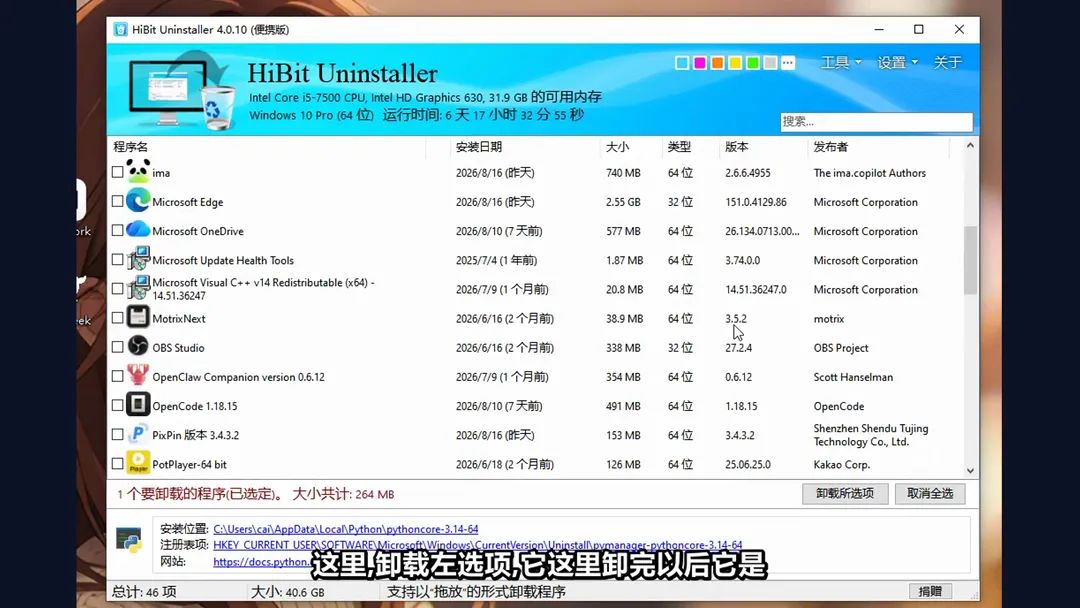The image size is (1080, 608).
Task: Tick the PotPlayer-64 bit checkbox
Action: pyautogui.click(x=117, y=463)
